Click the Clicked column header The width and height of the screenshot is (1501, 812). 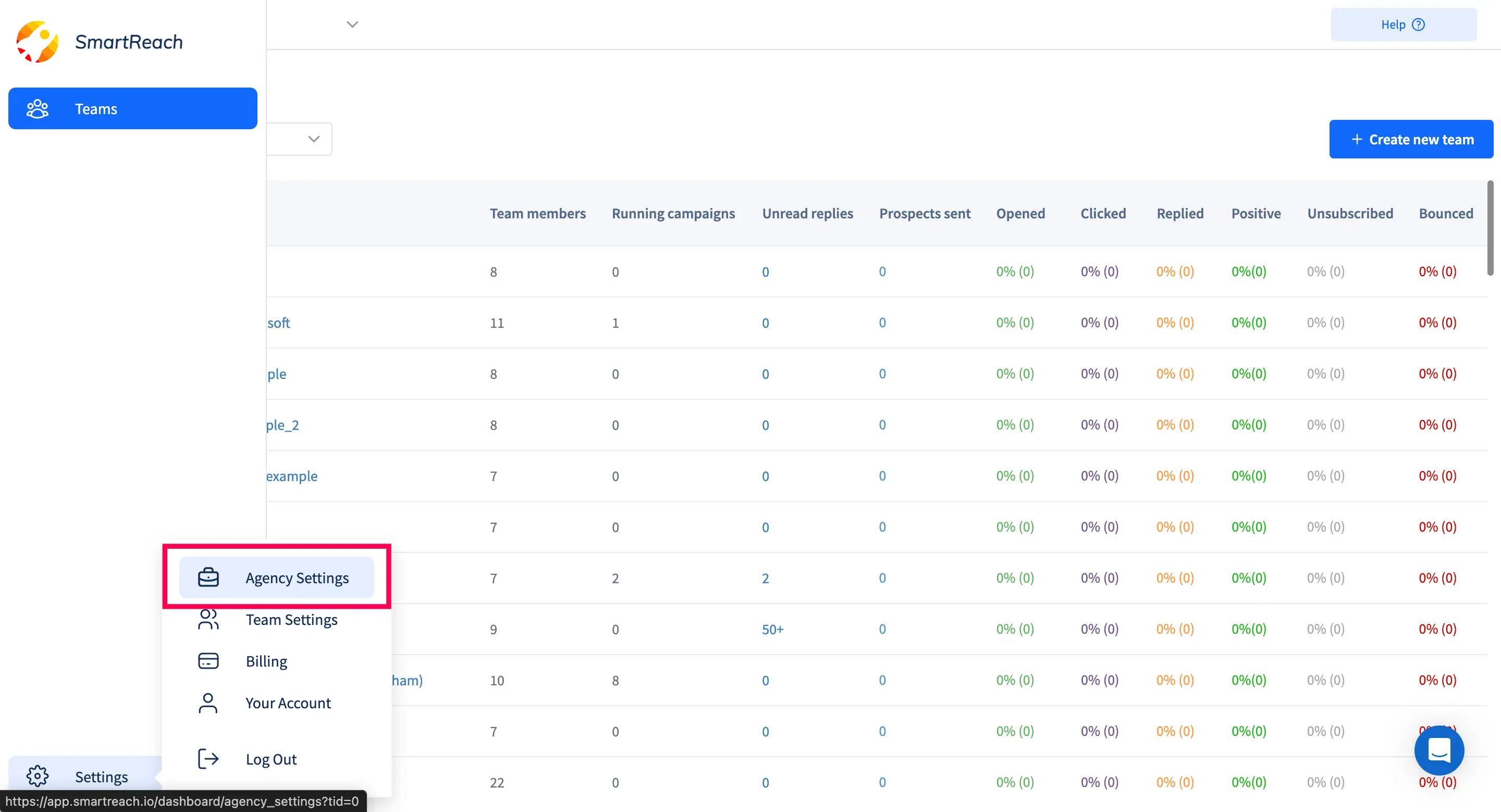pyautogui.click(x=1103, y=213)
